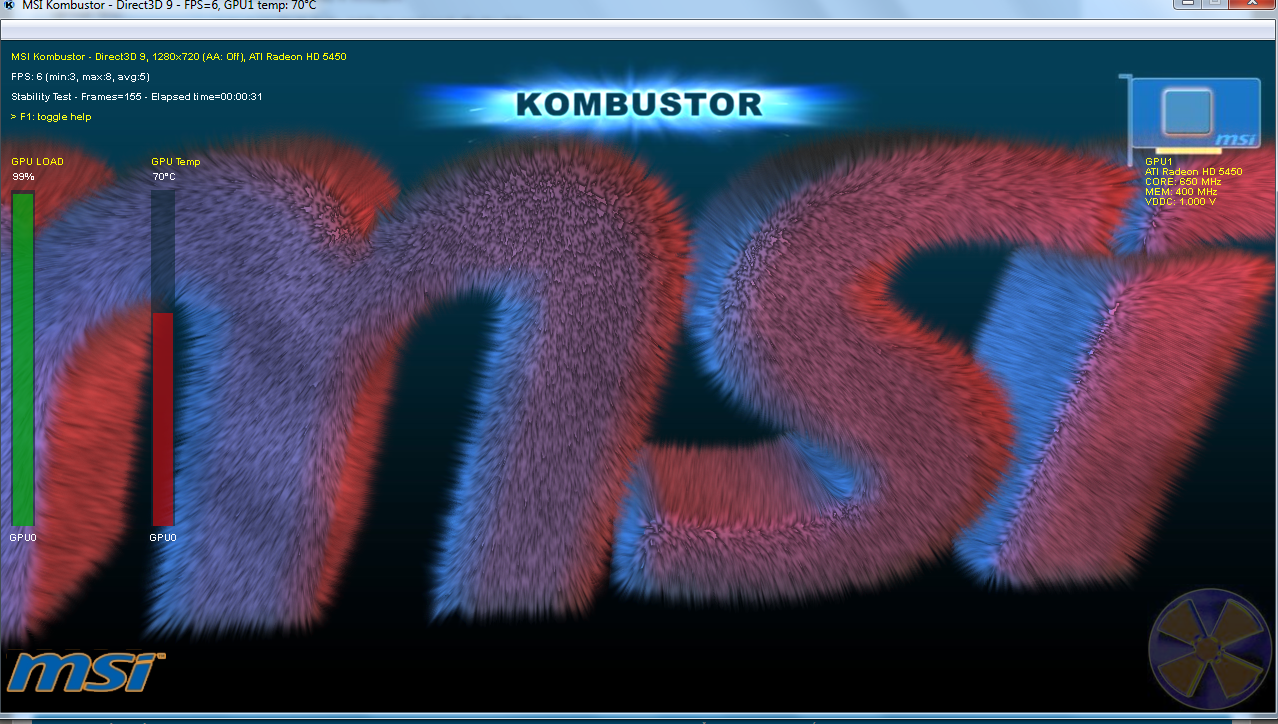Click the 'GPU Temp' label

point(176,161)
